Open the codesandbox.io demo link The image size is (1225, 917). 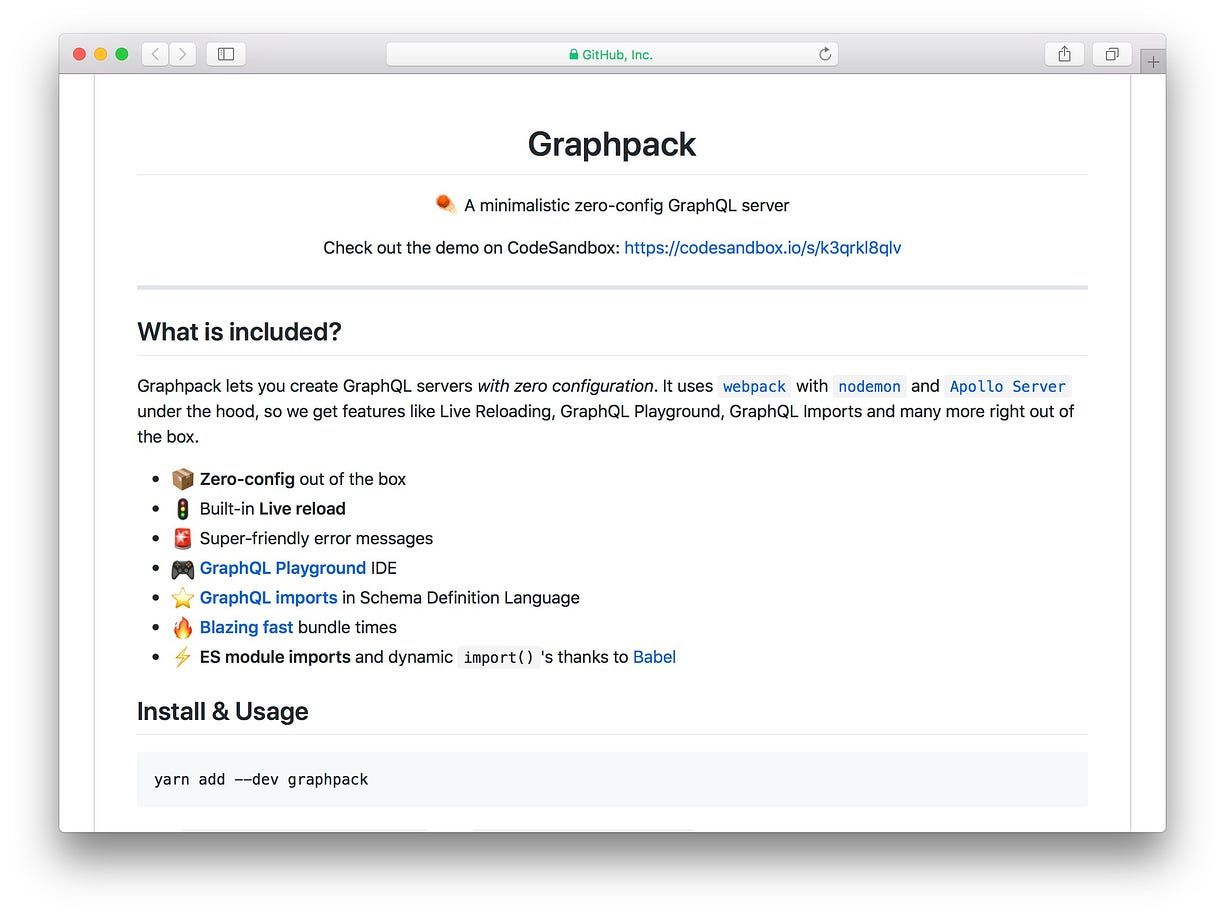pyautogui.click(x=762, y=247)
